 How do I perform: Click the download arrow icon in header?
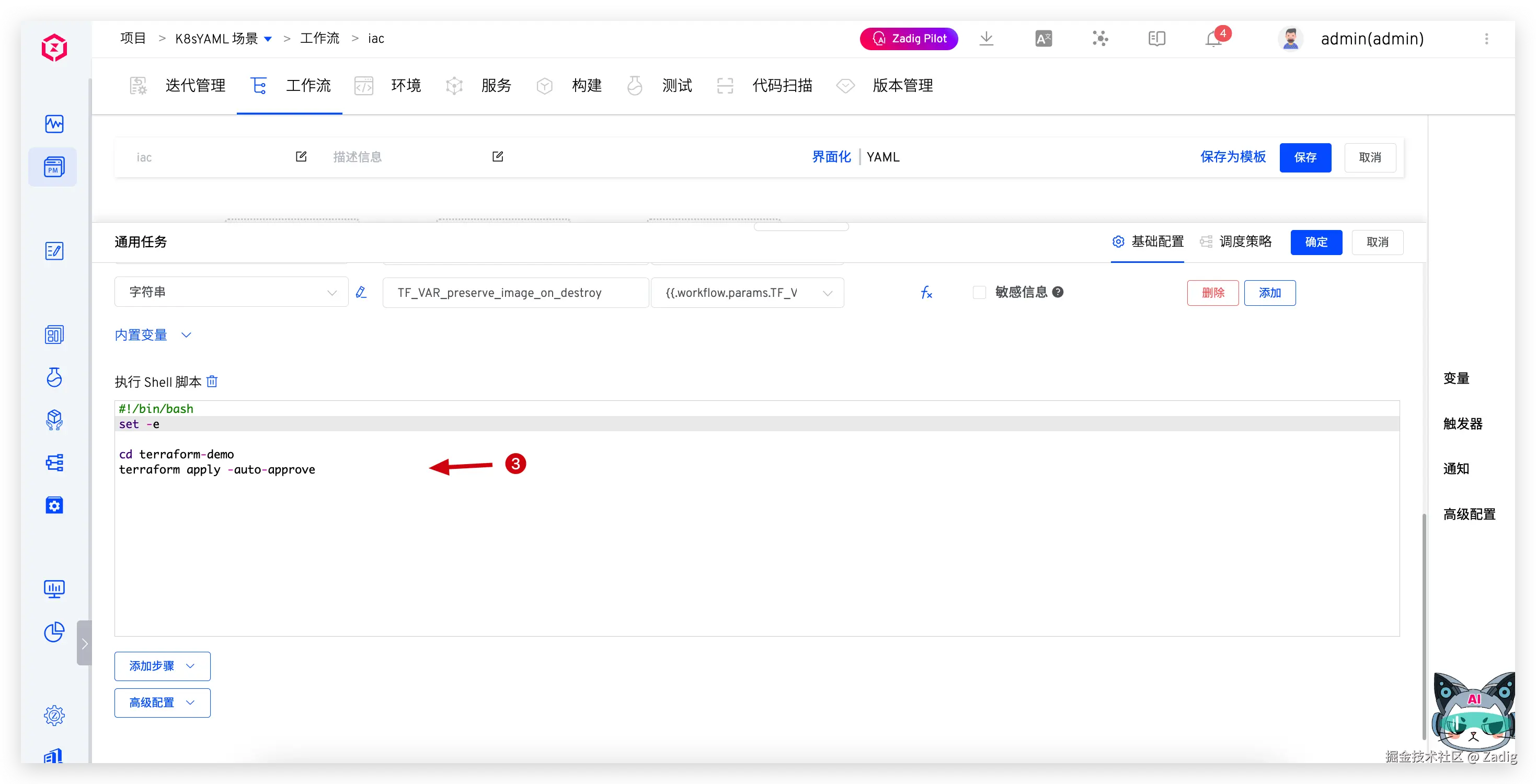[x=986, y=39]
